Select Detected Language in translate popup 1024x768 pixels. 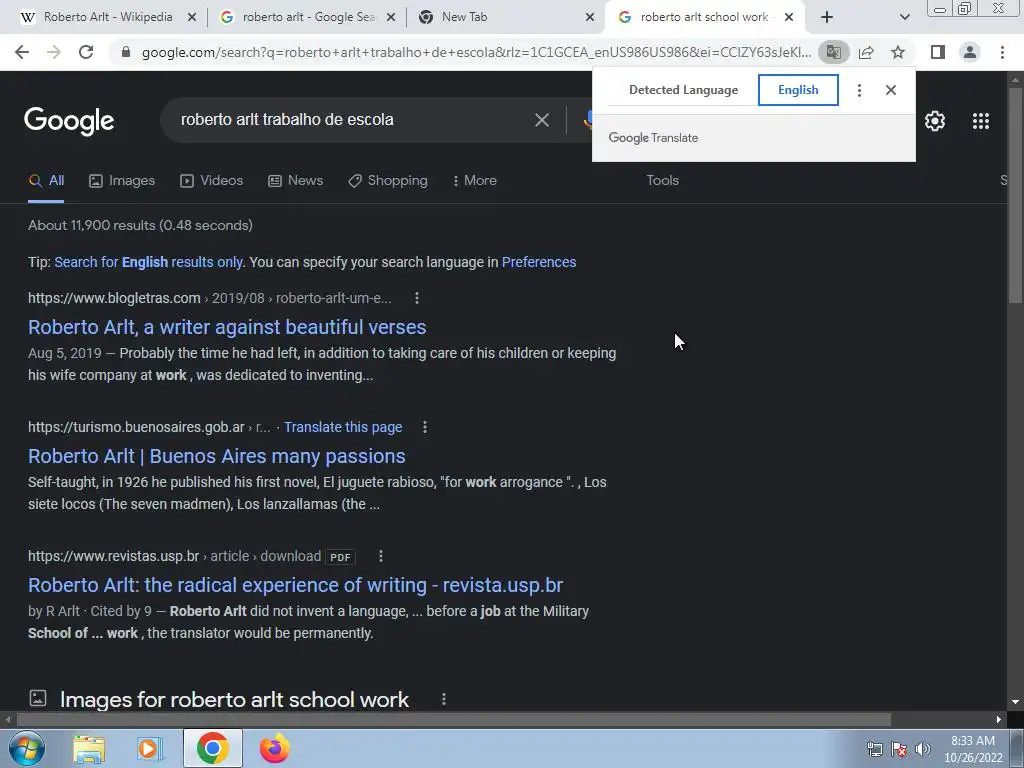tap(683, 90)
